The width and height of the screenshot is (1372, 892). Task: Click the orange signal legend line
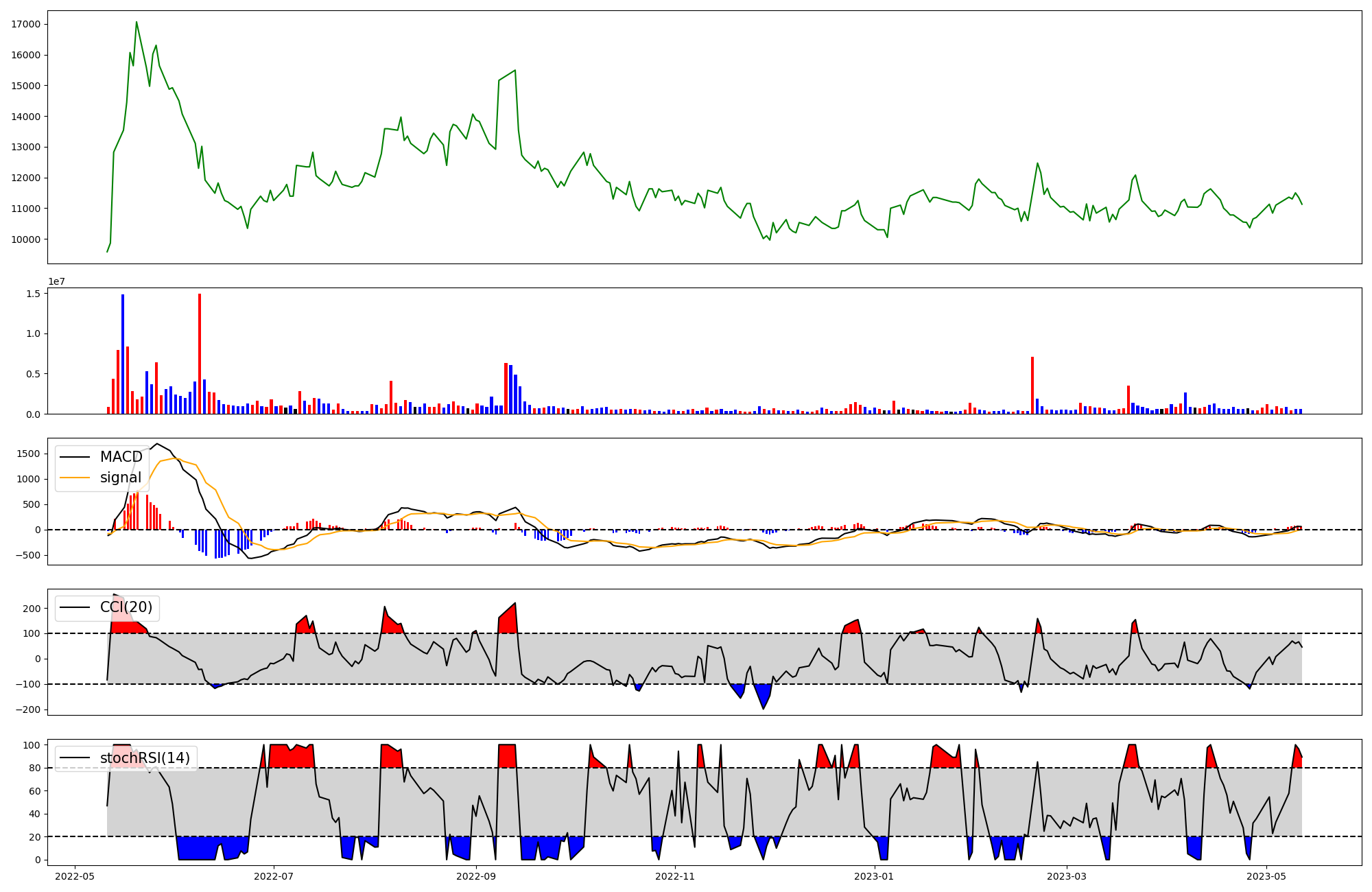tap(75, 478)
